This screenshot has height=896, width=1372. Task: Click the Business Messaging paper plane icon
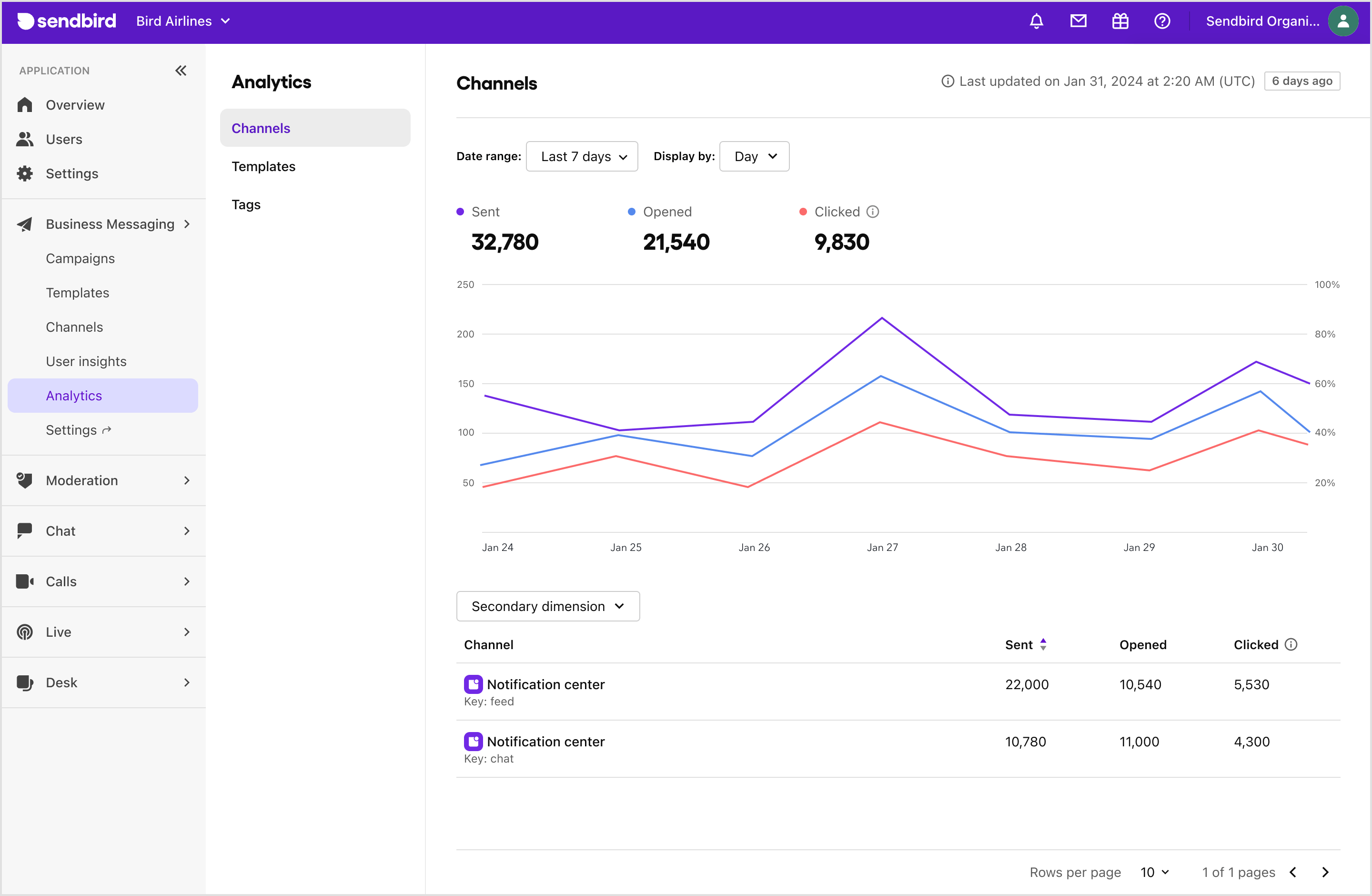25,224
